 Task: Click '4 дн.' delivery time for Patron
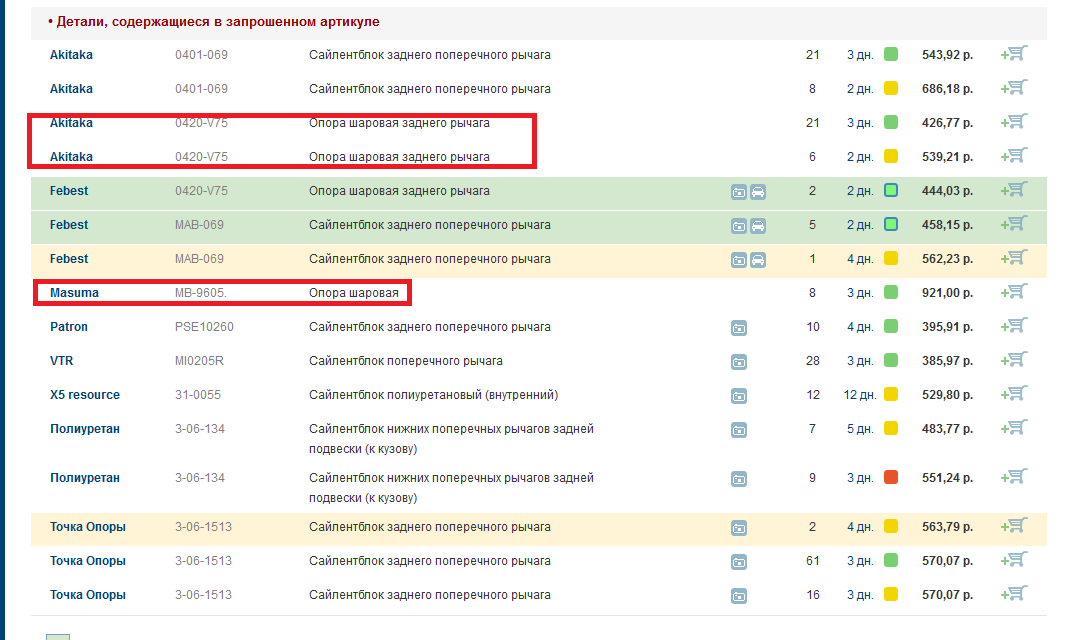pyautogui.click(x=860, y=327)
